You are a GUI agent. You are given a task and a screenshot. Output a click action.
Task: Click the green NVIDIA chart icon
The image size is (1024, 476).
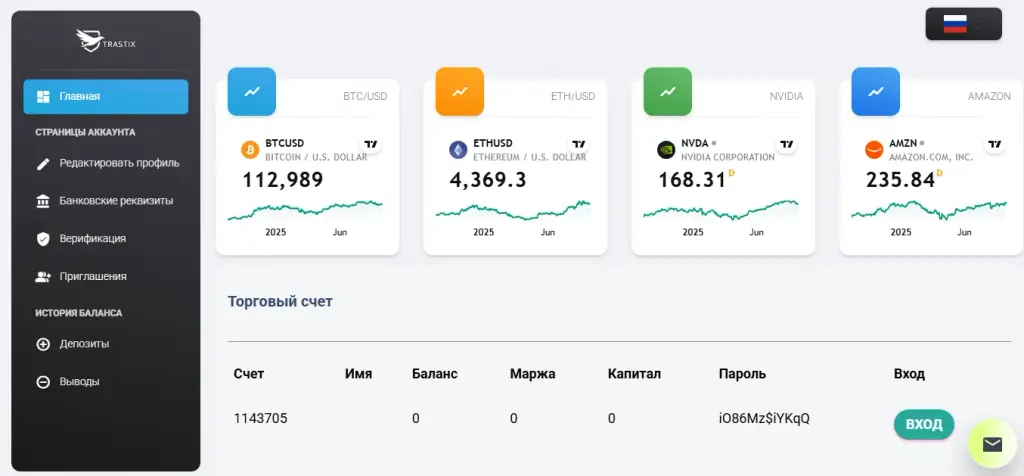[x=667, y=91]
